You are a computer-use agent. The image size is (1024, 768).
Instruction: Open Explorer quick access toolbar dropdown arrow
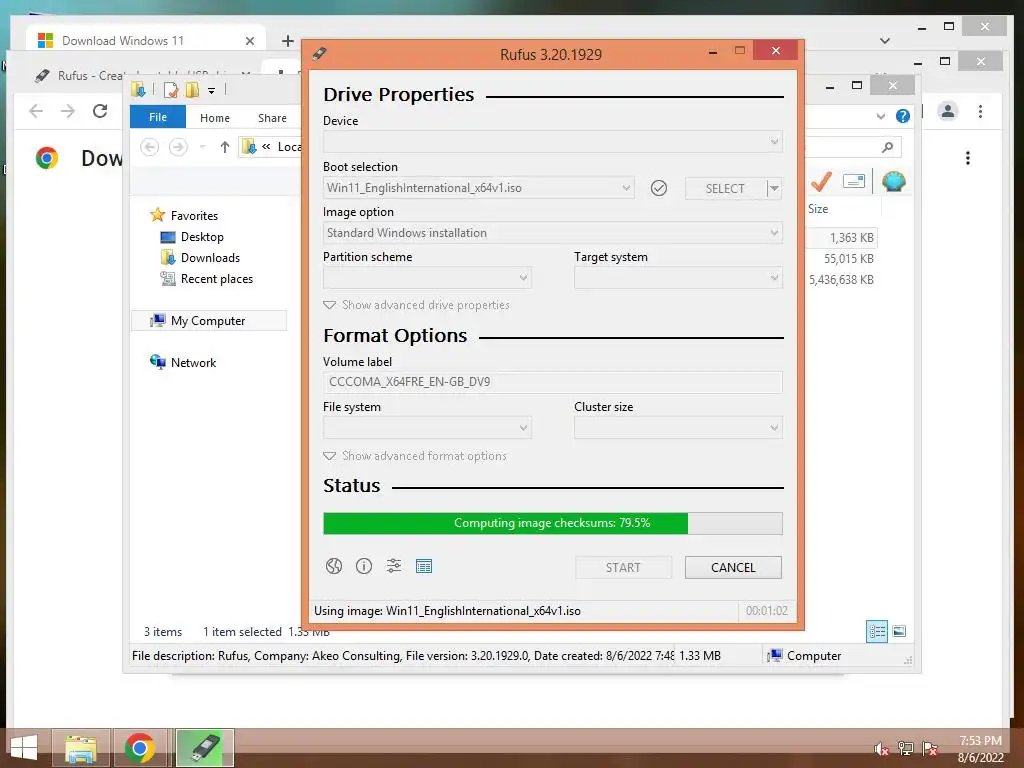point(212,90)
